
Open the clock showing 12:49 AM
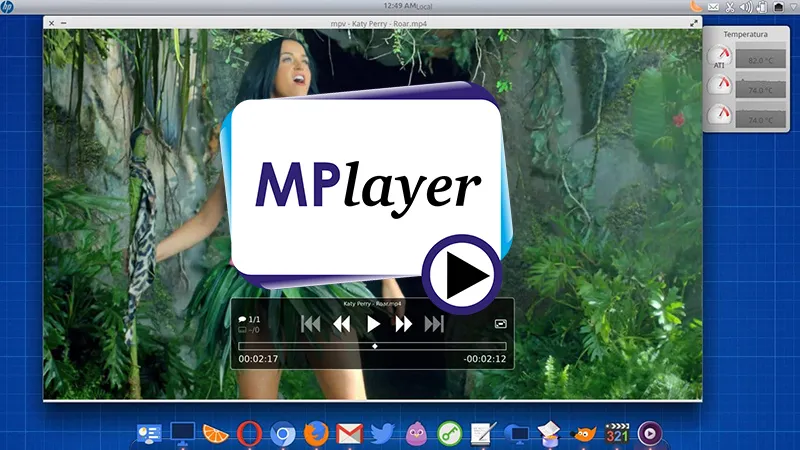(x=399, y=6)
